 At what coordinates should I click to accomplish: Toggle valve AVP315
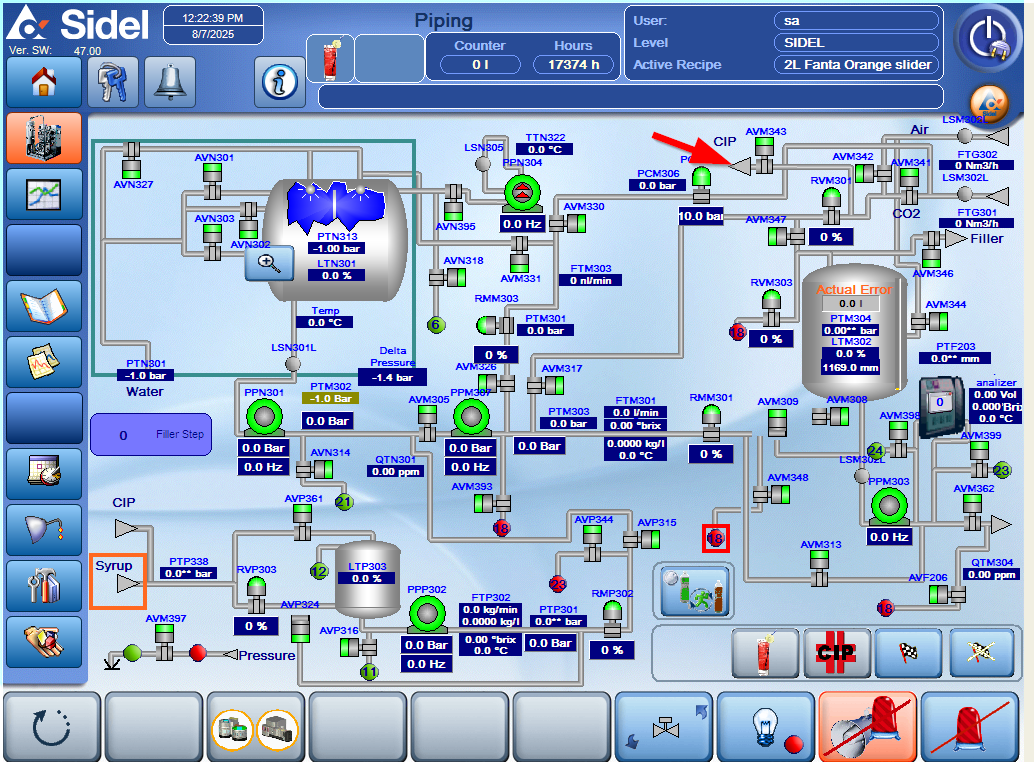pos(642,540)
